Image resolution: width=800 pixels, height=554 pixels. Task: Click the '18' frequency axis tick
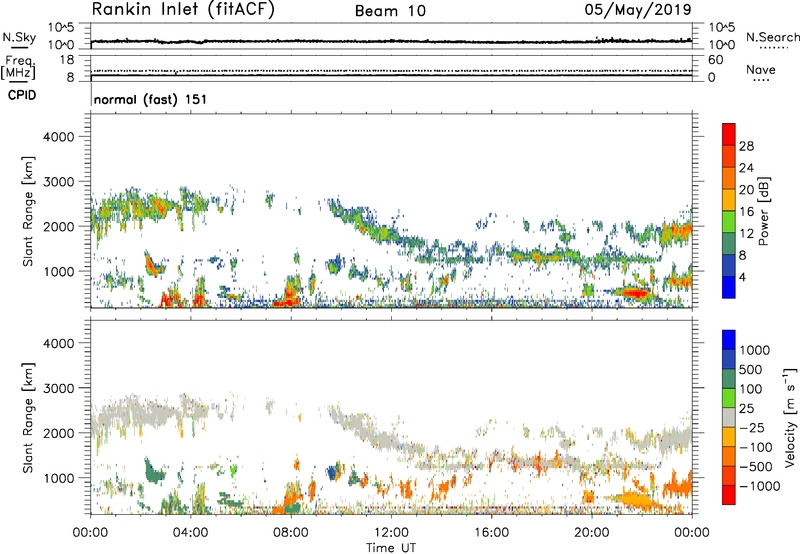[x=67, y=60]
